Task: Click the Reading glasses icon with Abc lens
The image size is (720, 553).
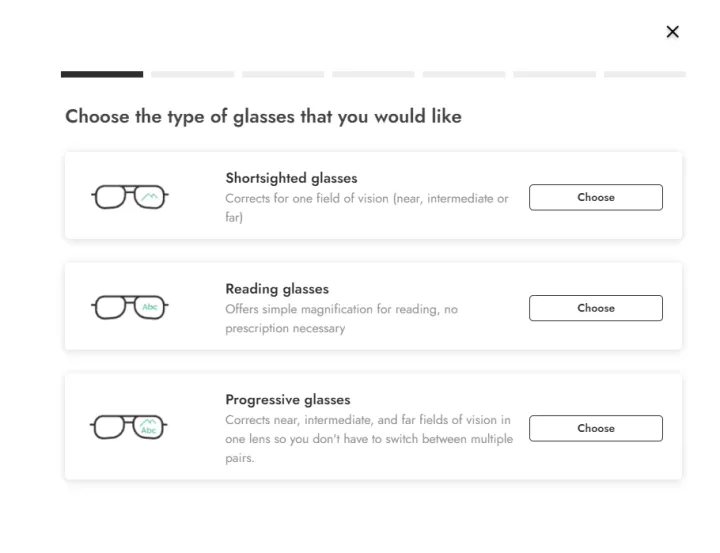Action: pos(130,308)
